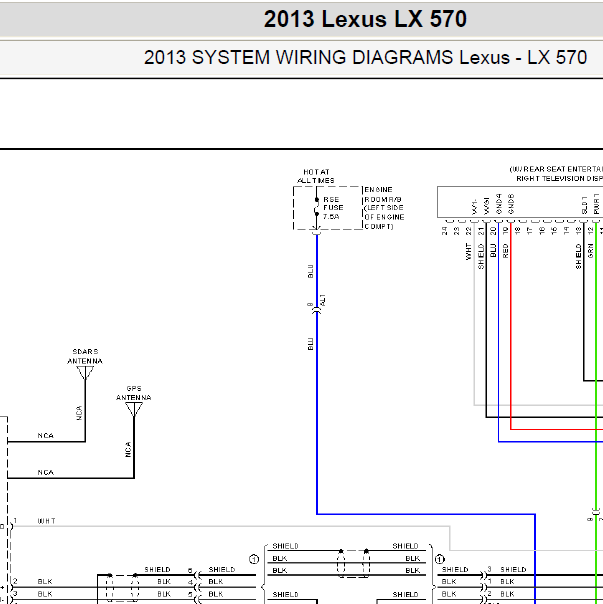Click the 'HOT AT ALL TIMES' label

(316, 176)
